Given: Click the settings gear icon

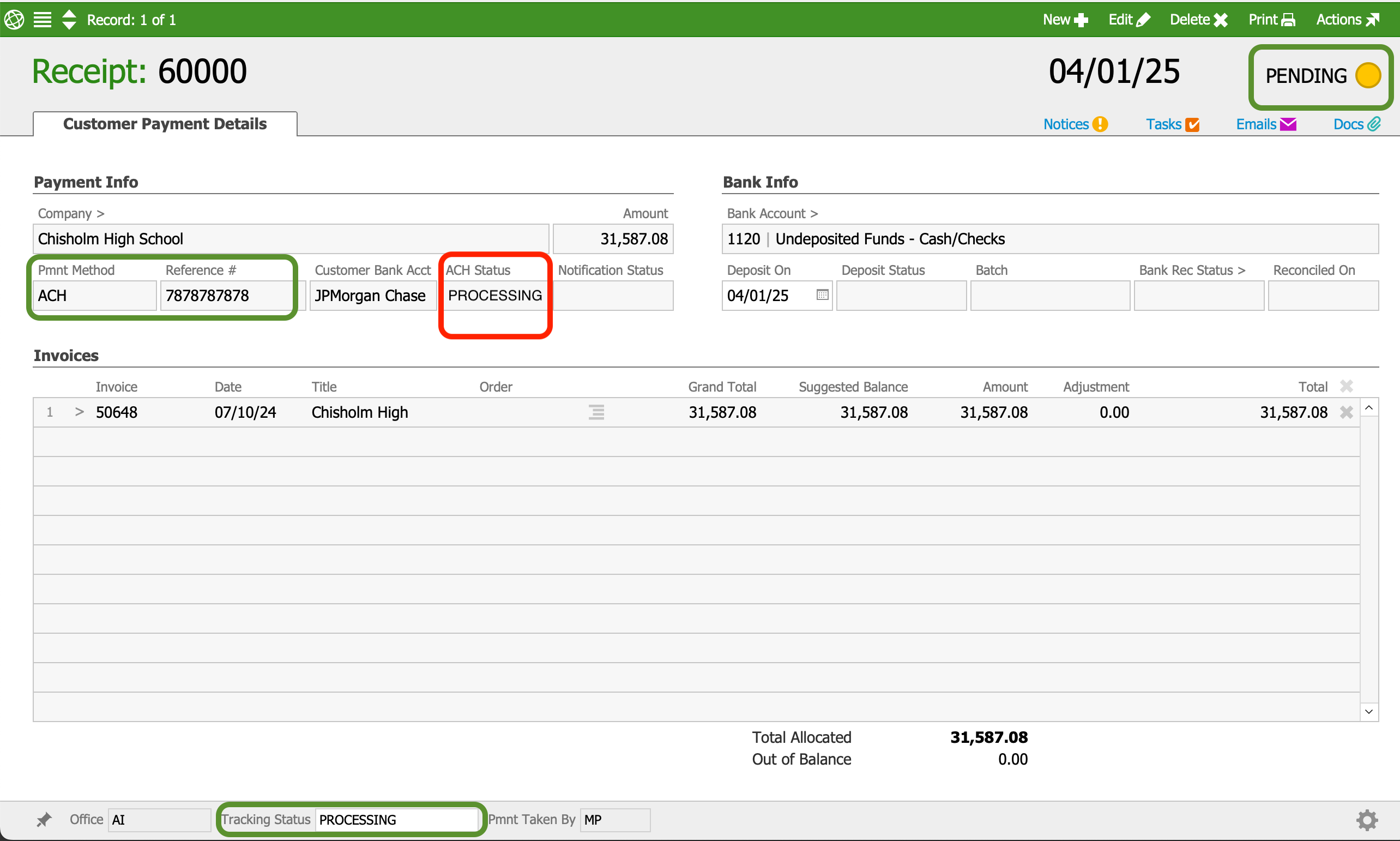Looking at the screenshot, I should [1367, 820].
